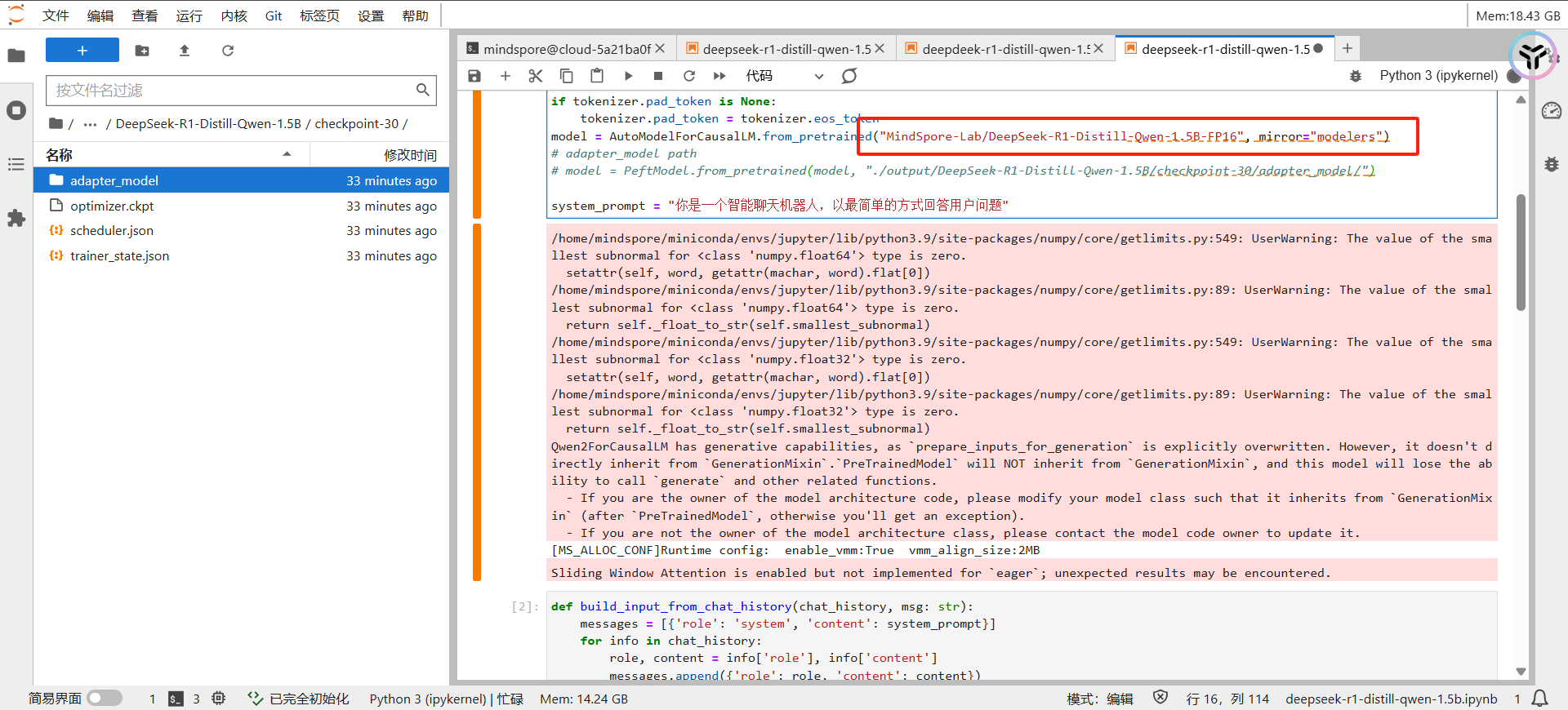Refresh the file browser list
Image resolution: width=1568 pixels, height=710 pixels.
pos(228,51)
